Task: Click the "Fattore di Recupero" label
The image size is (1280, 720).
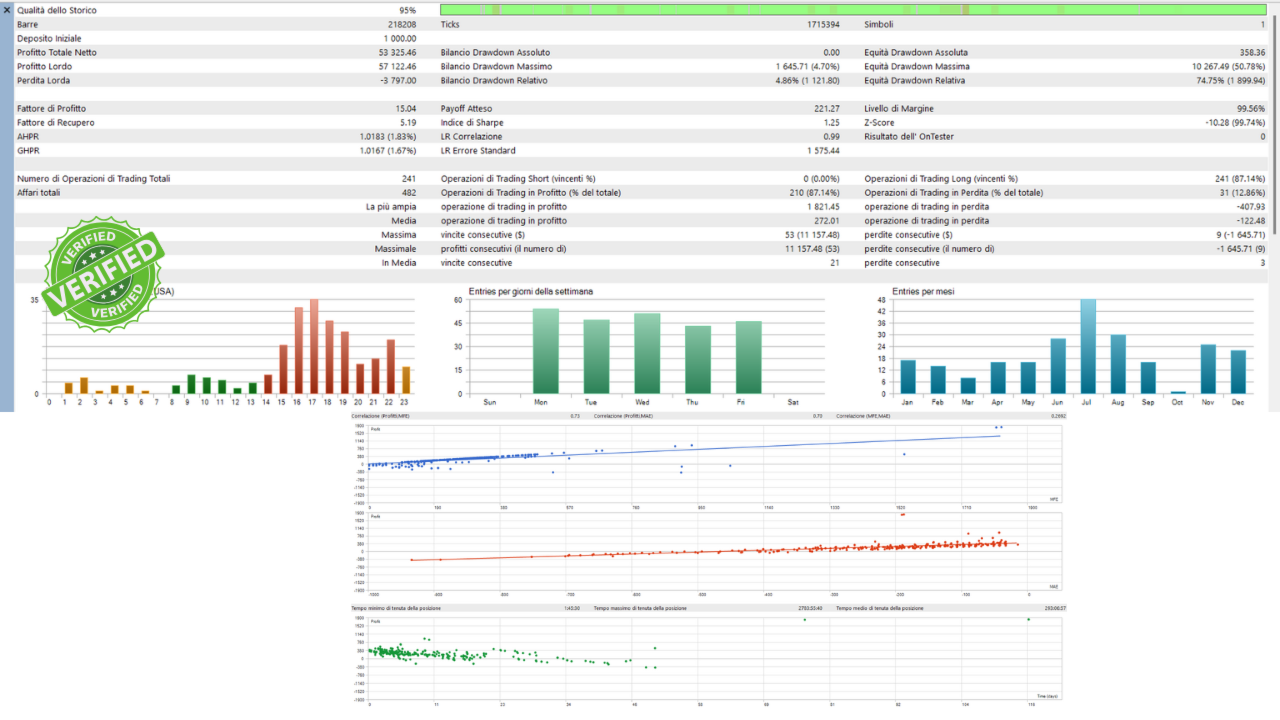Action: pyautogui.click(x=54, y=122)
